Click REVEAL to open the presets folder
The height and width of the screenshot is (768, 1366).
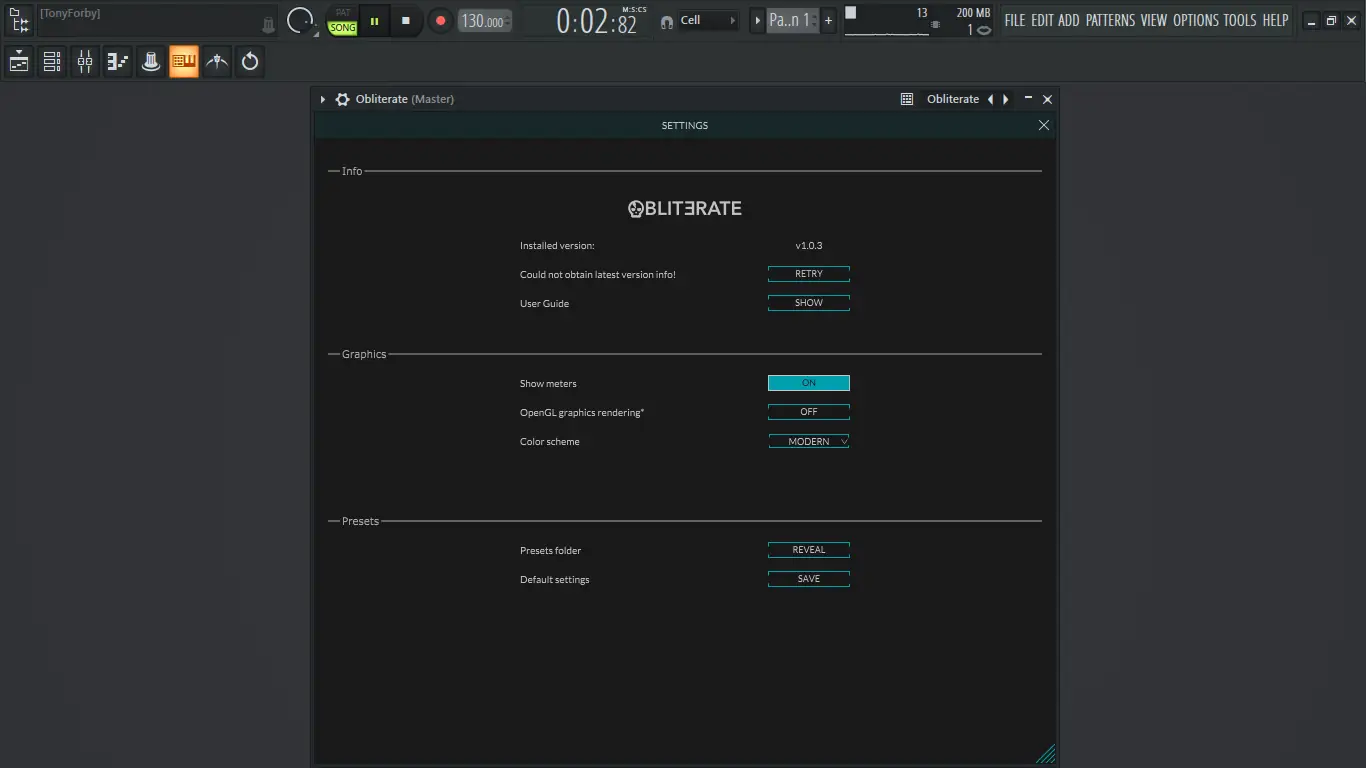coord(808,549)
